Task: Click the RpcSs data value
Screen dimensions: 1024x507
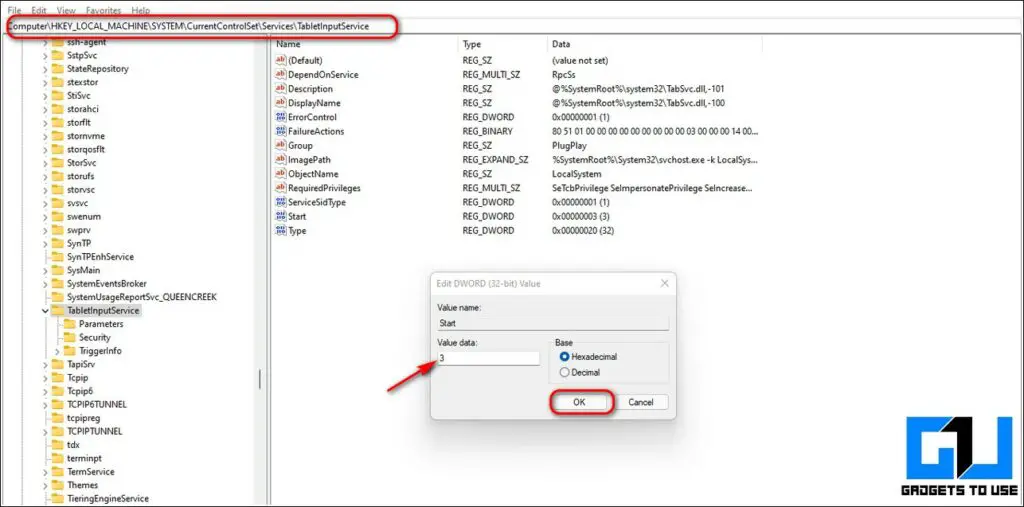Action: tap(564, 74)
